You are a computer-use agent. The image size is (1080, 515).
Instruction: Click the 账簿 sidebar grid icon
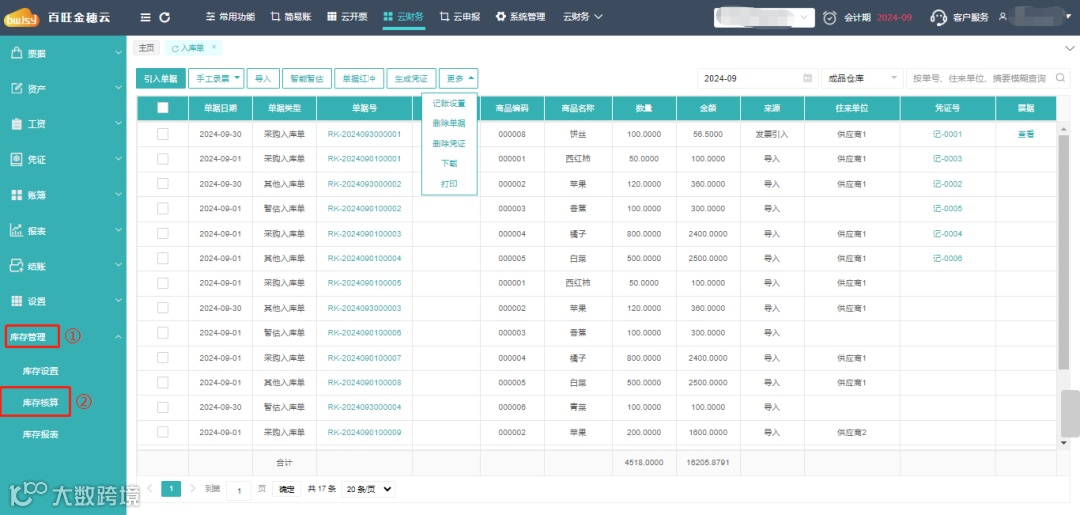pyautogui.click(x=18, y=195)
